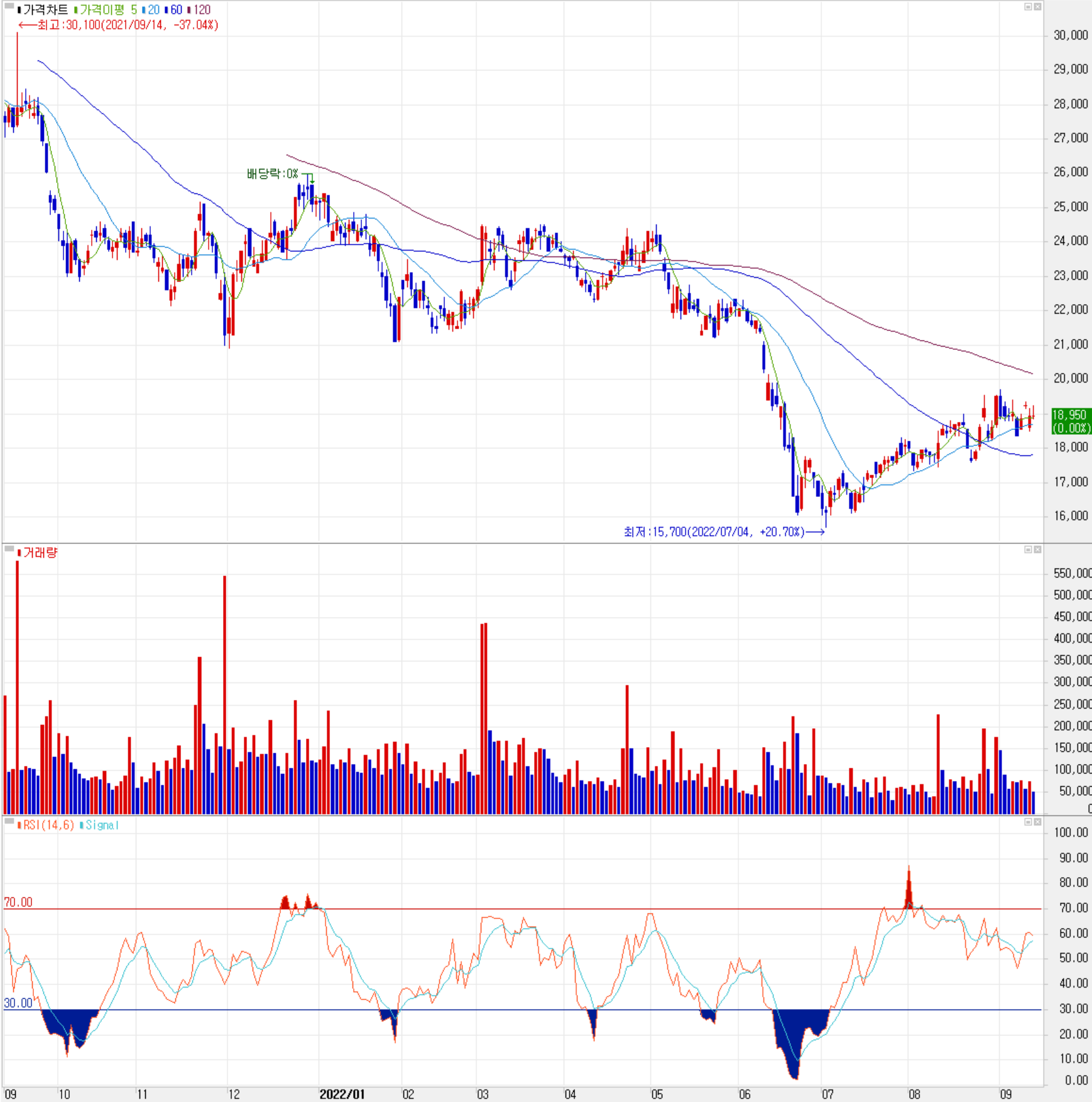This screenshot has height=1102, width=1092.
Task: Select the 가격이평 5 moving average legend
Action: click(106, 10)
